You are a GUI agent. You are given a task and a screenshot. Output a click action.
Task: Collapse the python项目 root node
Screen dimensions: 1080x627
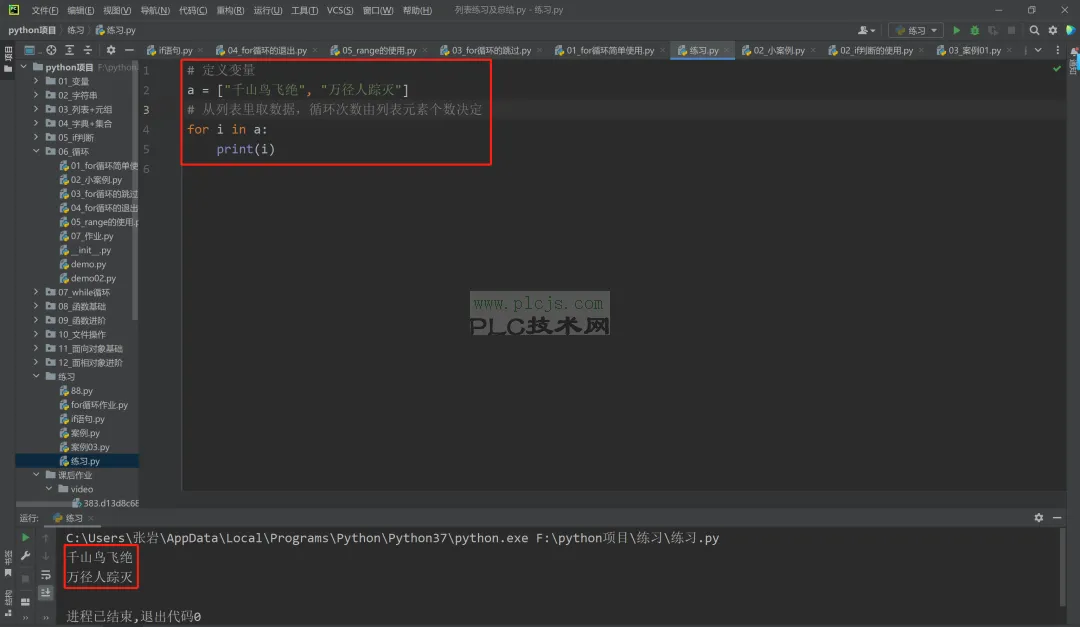(23, 67)
